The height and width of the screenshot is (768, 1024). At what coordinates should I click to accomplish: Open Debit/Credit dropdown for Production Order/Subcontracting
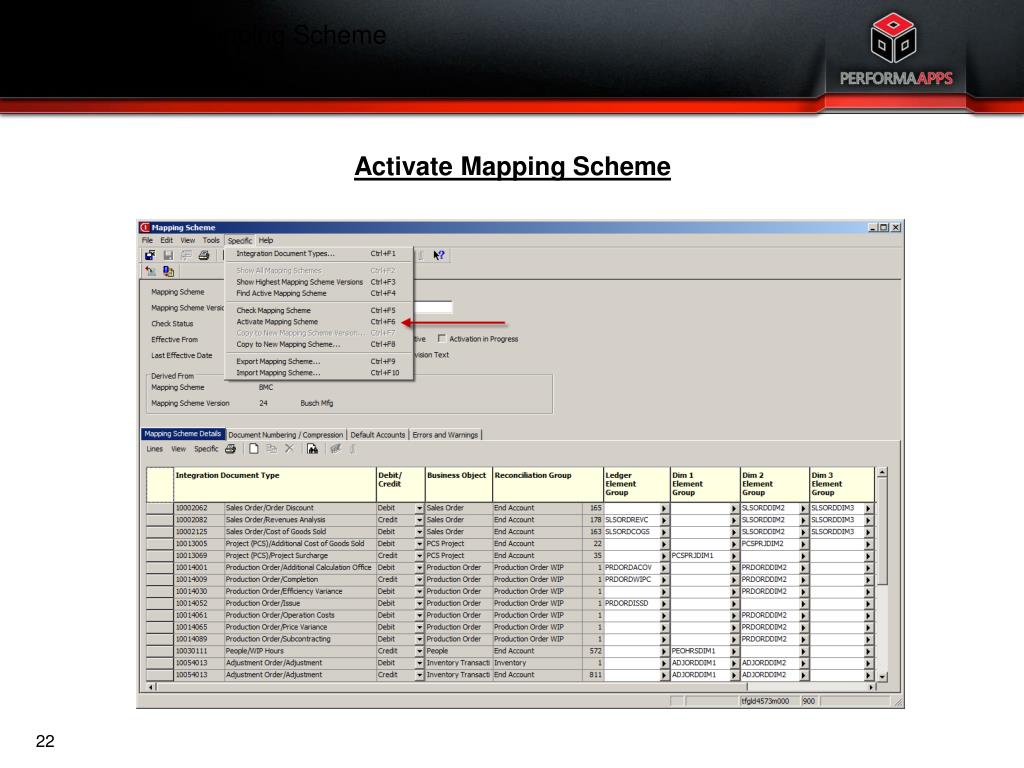419,640
